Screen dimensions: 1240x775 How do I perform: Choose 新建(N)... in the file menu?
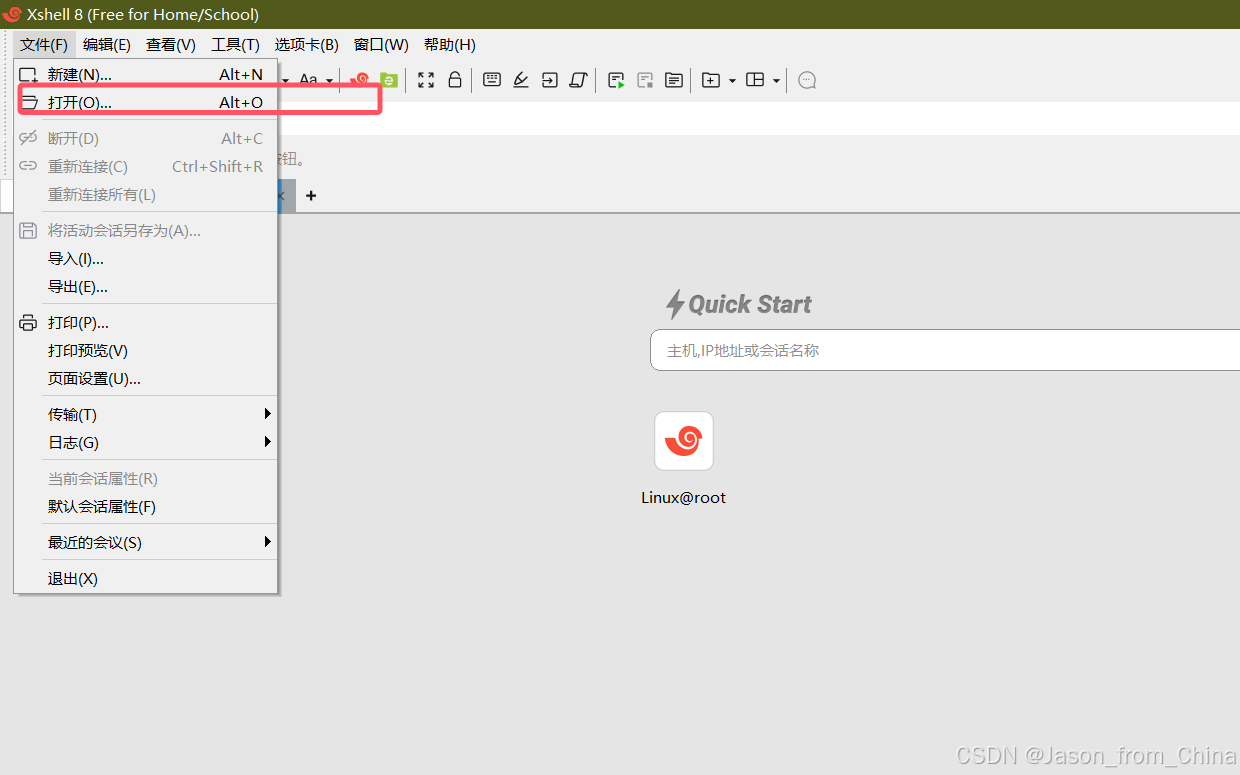pyautogui.click(x=146, y=75)
